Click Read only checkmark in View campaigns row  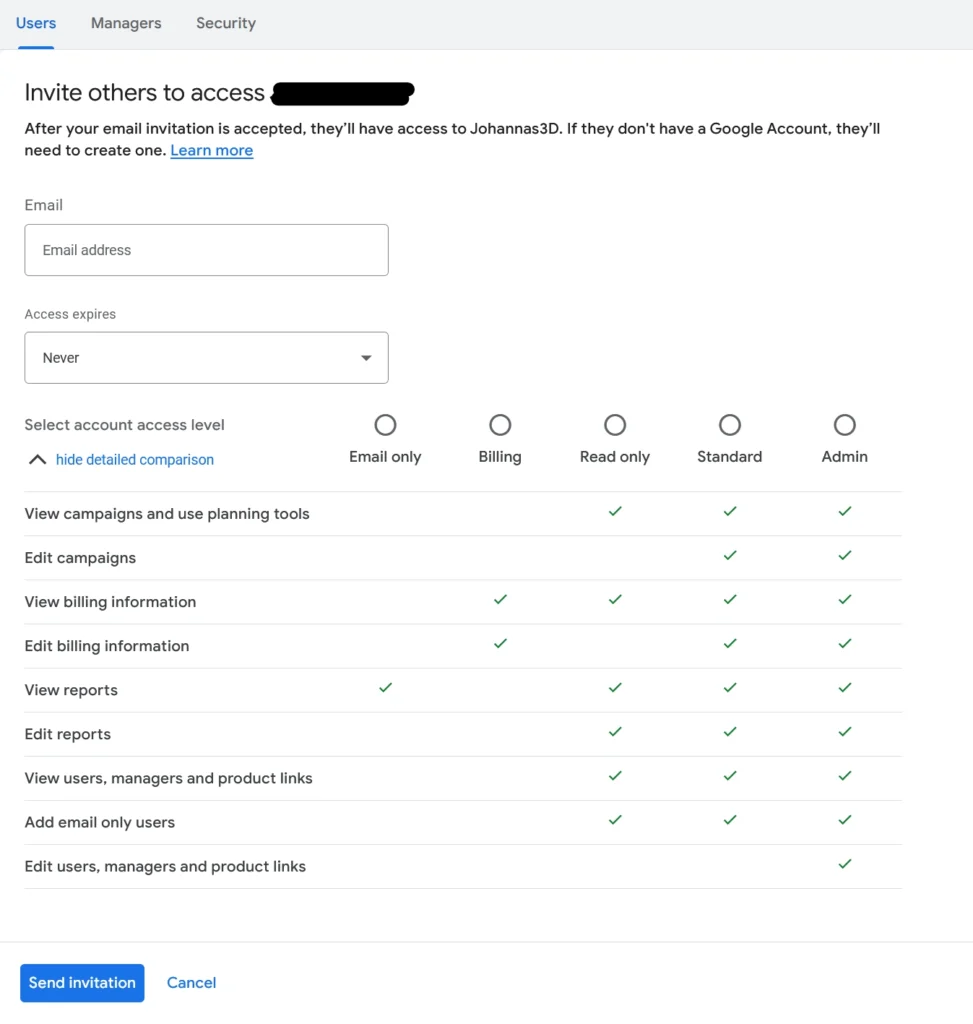[x=615, y=512]
